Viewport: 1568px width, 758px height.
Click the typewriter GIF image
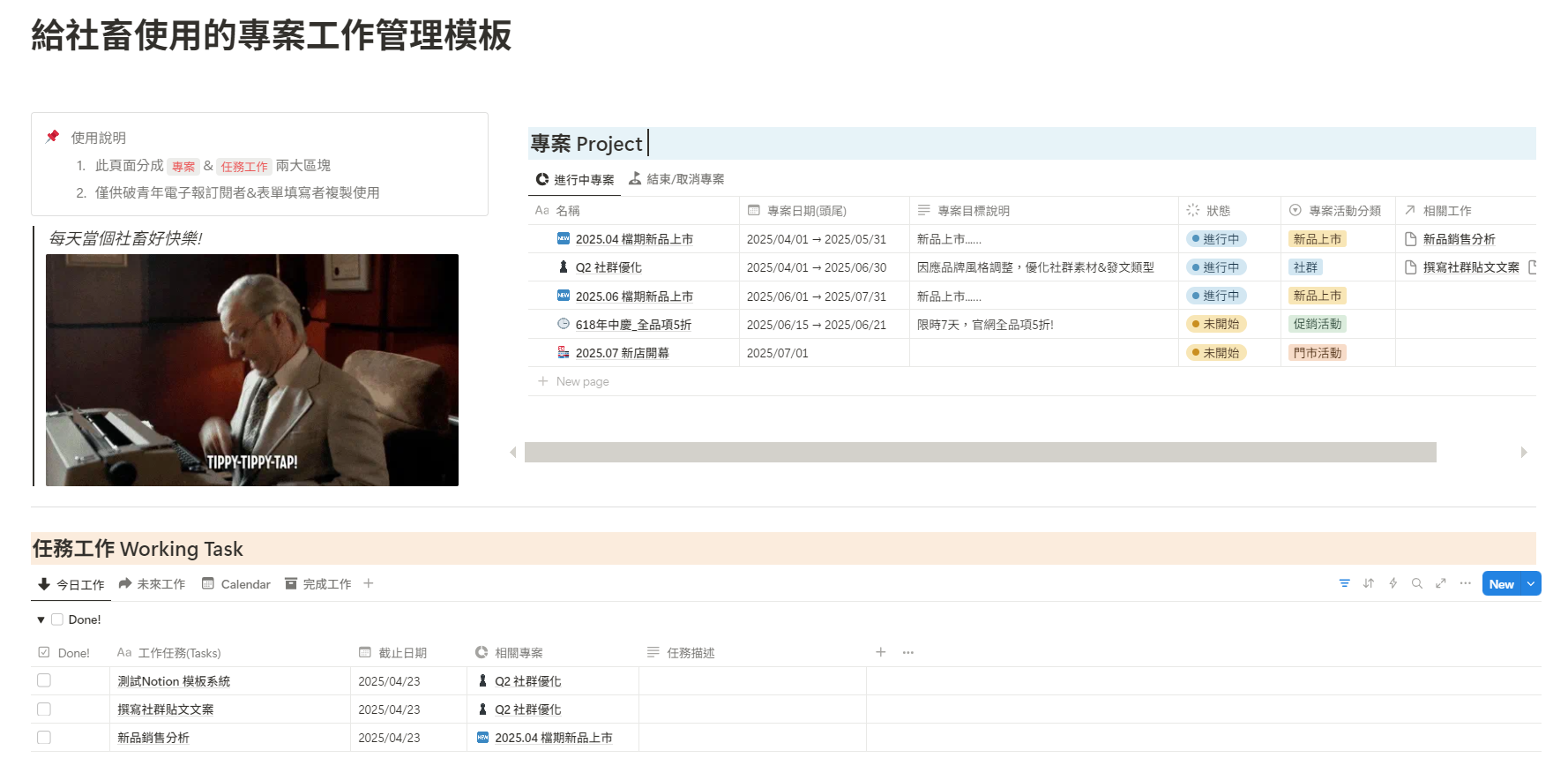click(x=252, y=370)
